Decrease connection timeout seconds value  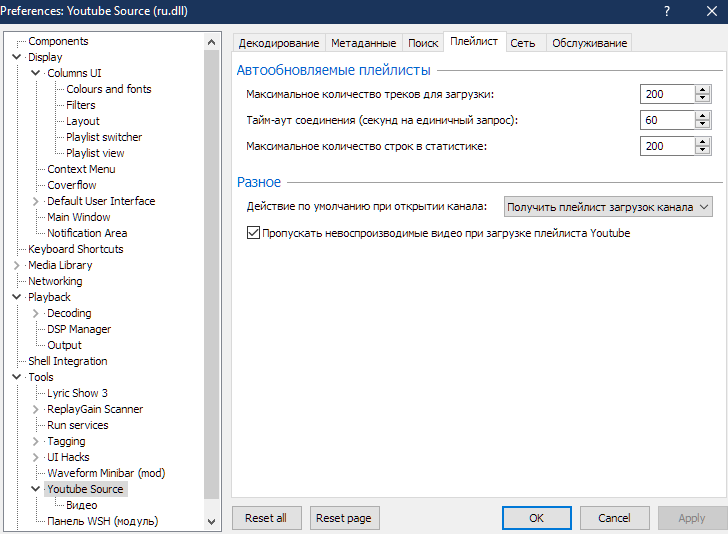click(703, 125)
